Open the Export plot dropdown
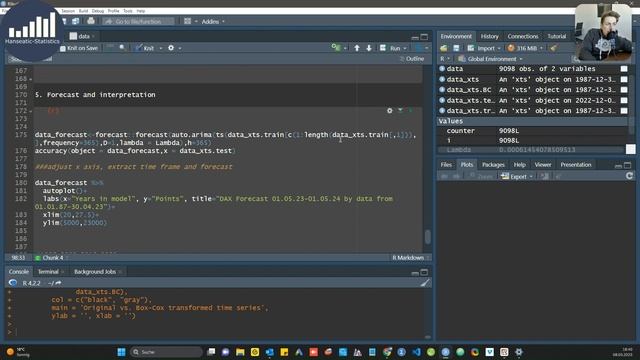The width and height of the screenshot is (640, 360). point(517,176)
